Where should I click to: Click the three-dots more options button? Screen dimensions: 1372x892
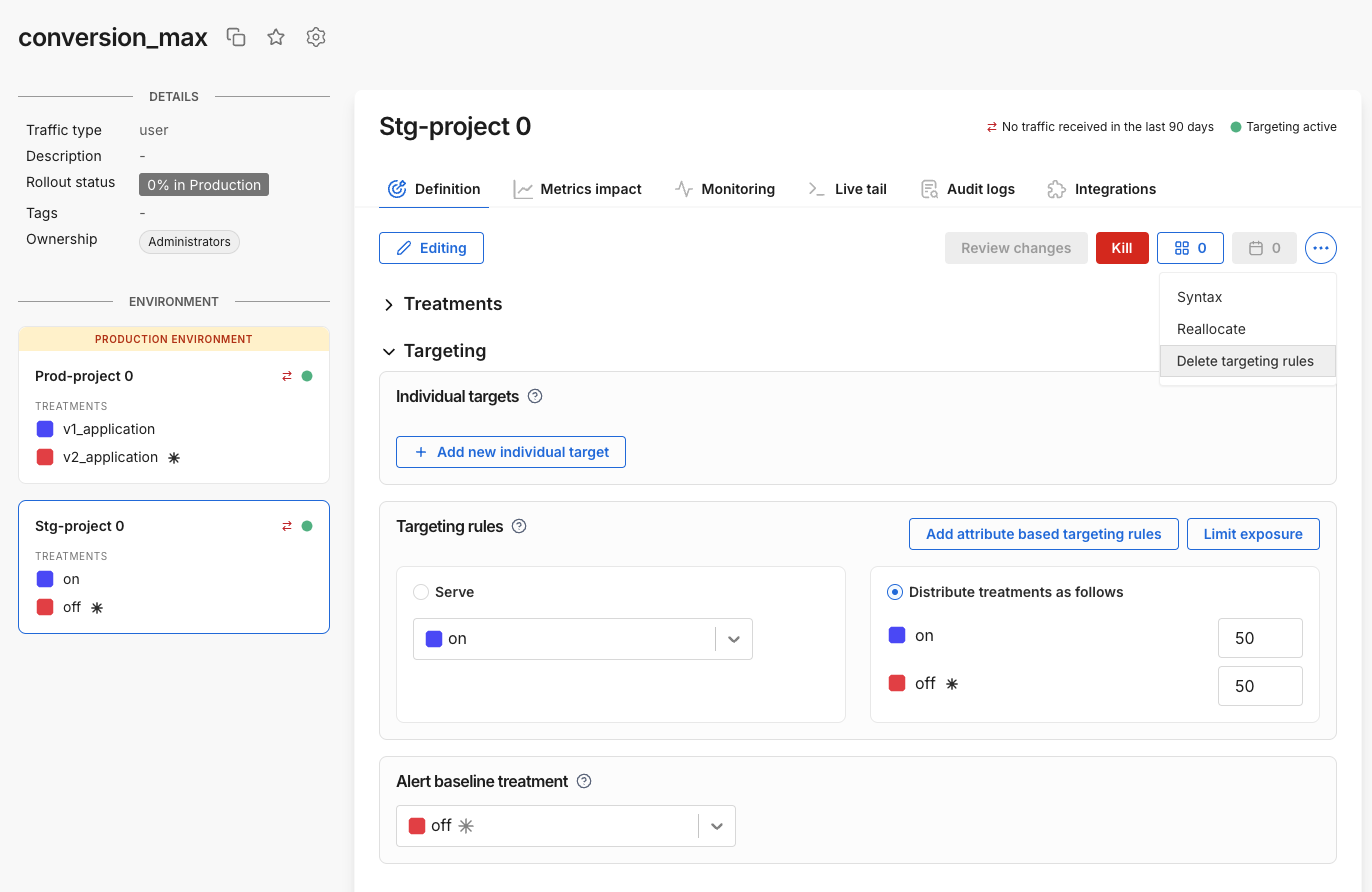coord(1320,248)
